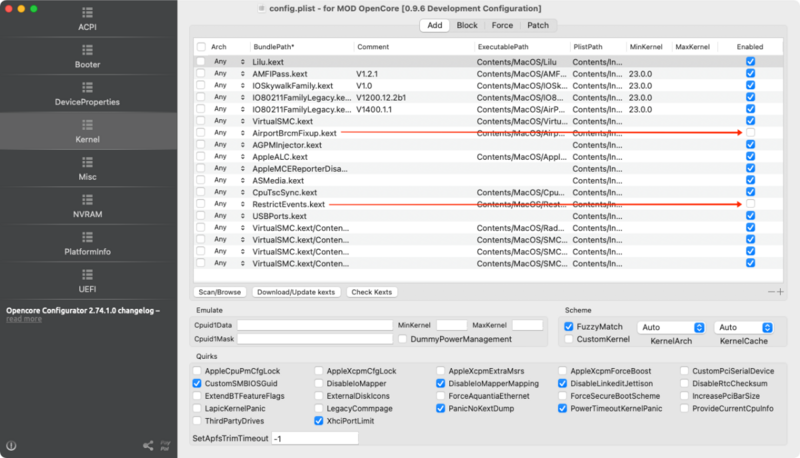Screen dimensions: 800x458
Task: Open the PlatformInfo section icon
Action: (87, 237)
